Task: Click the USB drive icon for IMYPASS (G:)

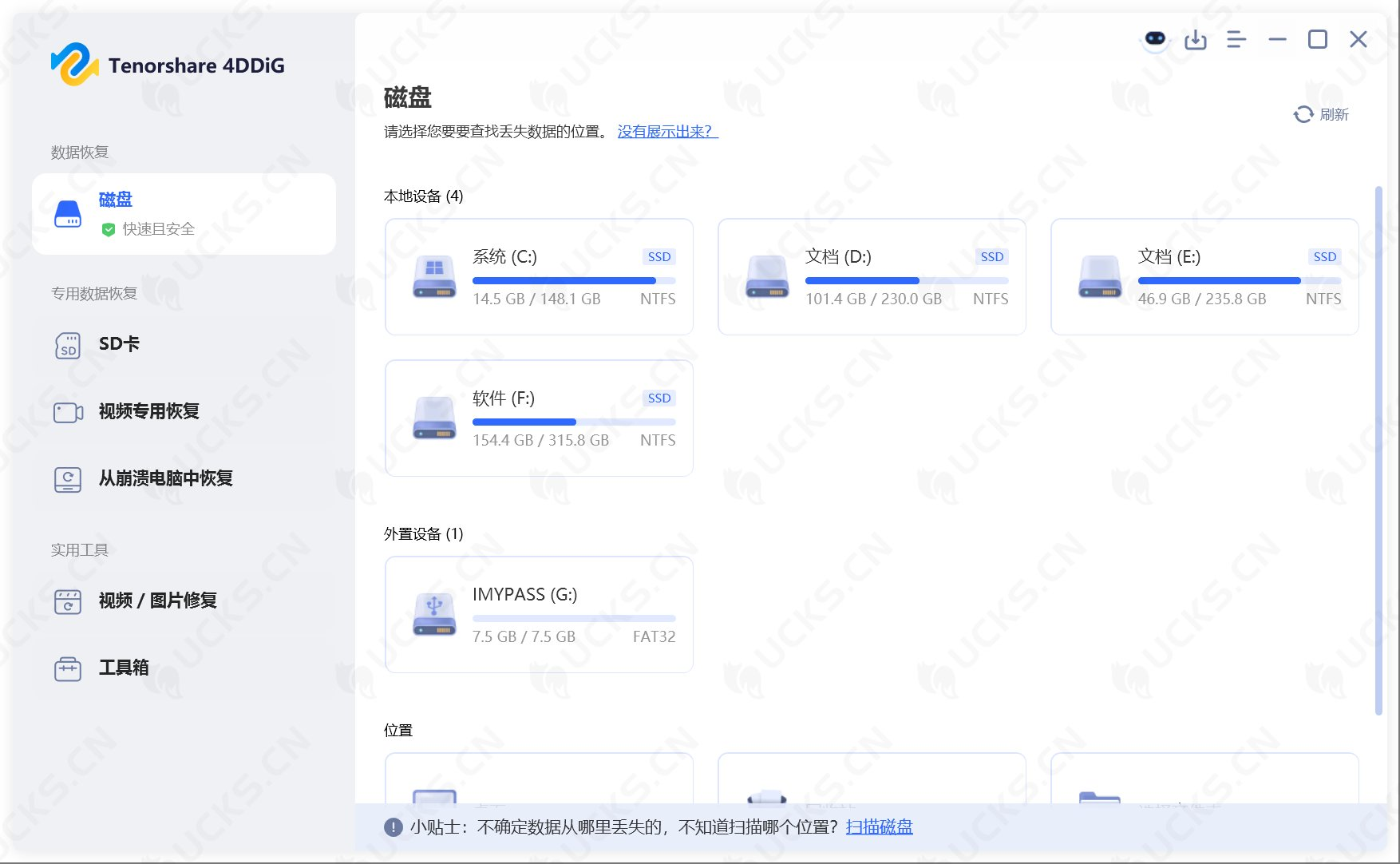Action: [x=434, y=614]
